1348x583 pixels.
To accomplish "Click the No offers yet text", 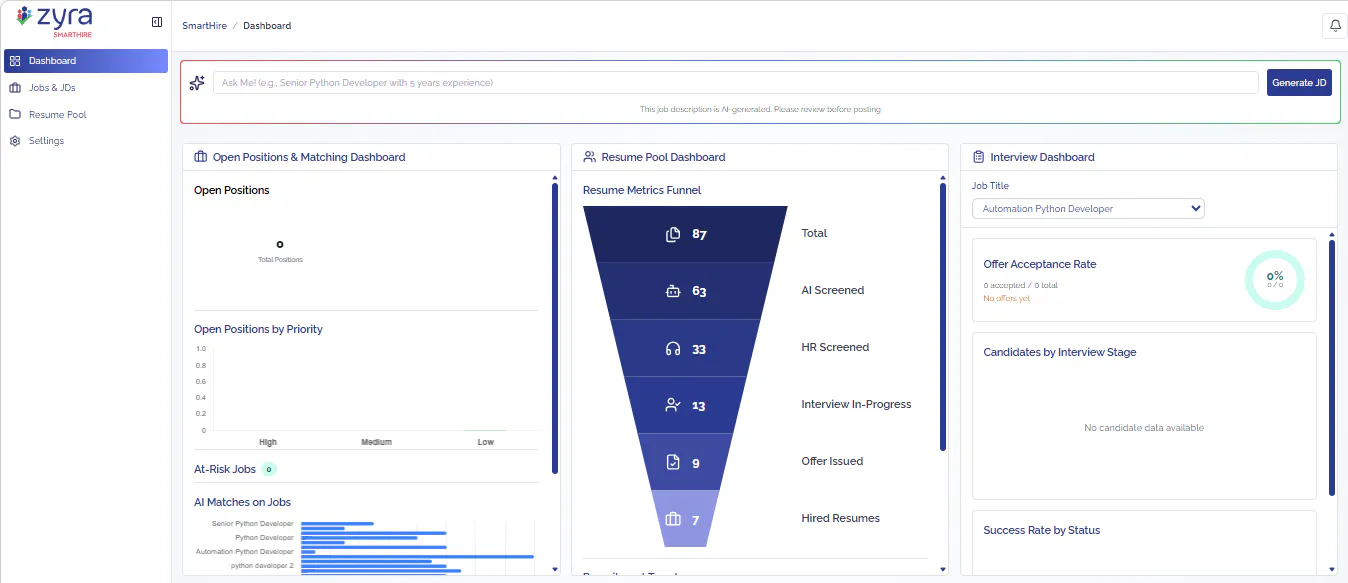I will click(x=1006, y=298).
